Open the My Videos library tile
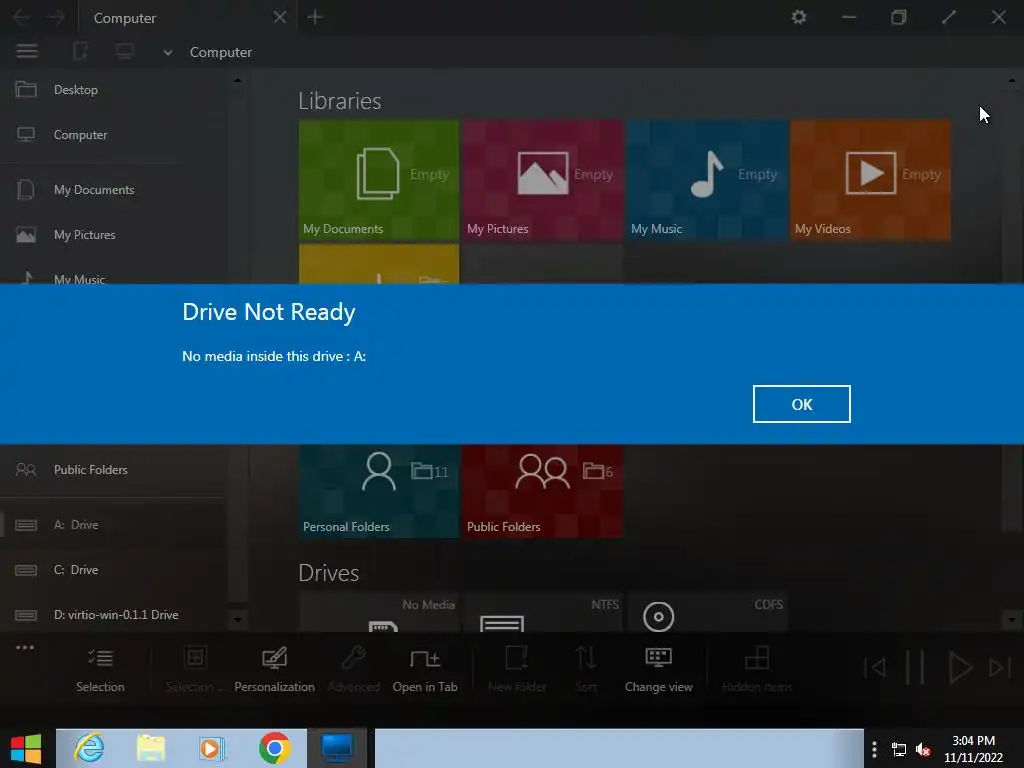Screen dimensions: 1024x768 pyautogui.click(x=871, y=180)
